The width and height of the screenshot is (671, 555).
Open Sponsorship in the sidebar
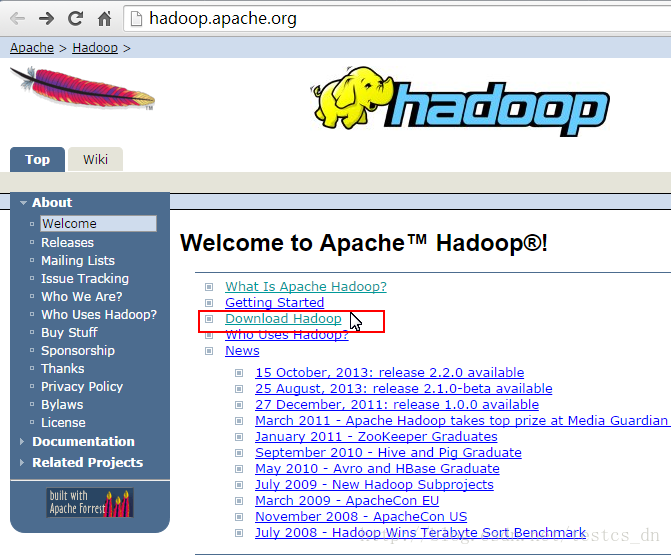click(x=78, y=350)
